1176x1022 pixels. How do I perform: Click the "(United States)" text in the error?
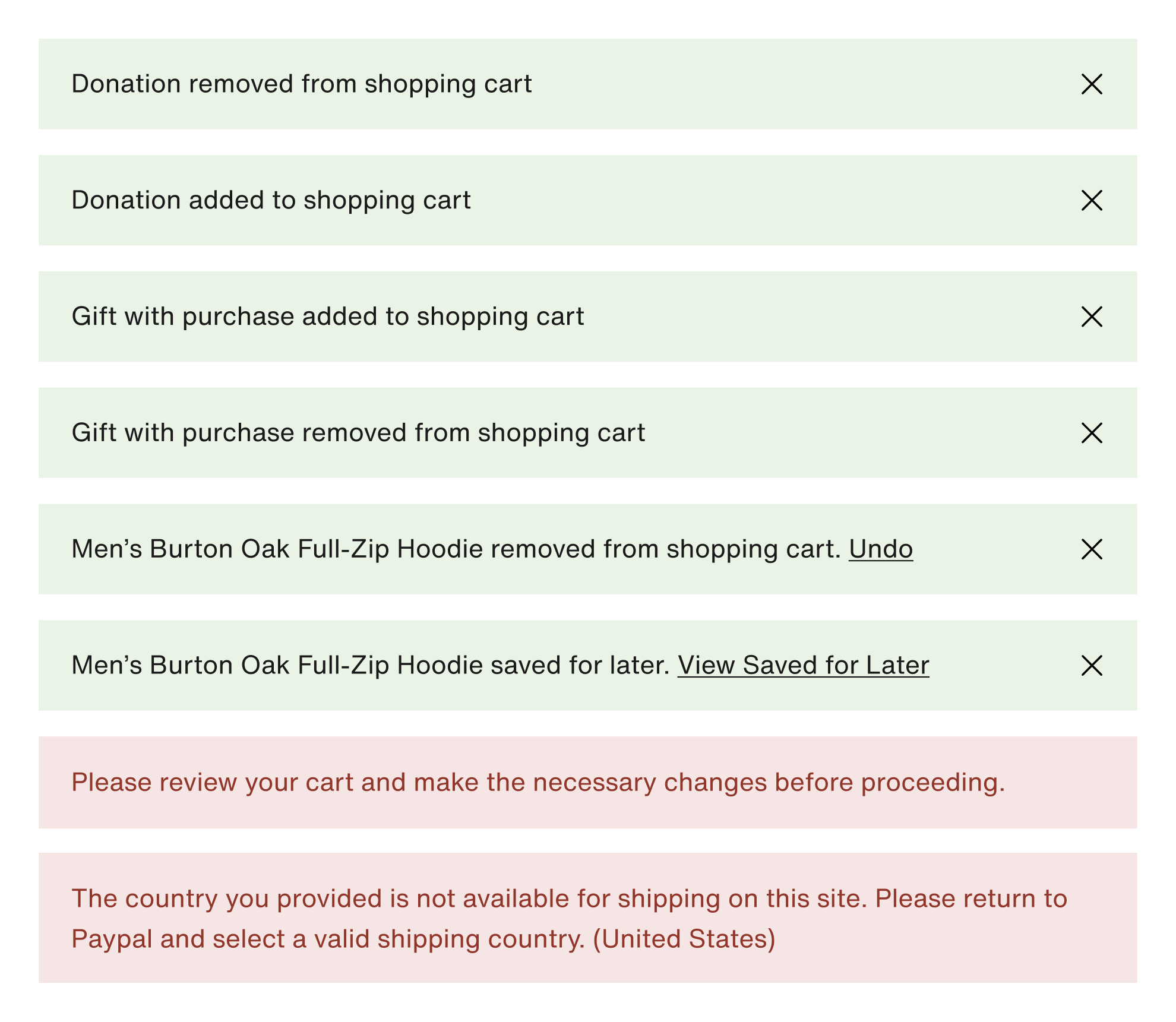pyautogui.click(x=684, y=939)
